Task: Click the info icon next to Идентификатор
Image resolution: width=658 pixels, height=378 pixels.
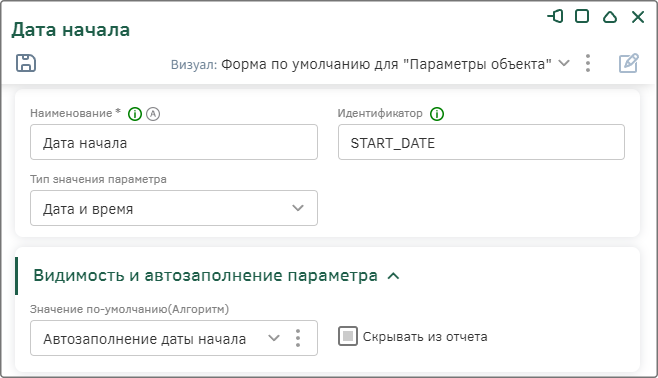Action: coord(437,114)
